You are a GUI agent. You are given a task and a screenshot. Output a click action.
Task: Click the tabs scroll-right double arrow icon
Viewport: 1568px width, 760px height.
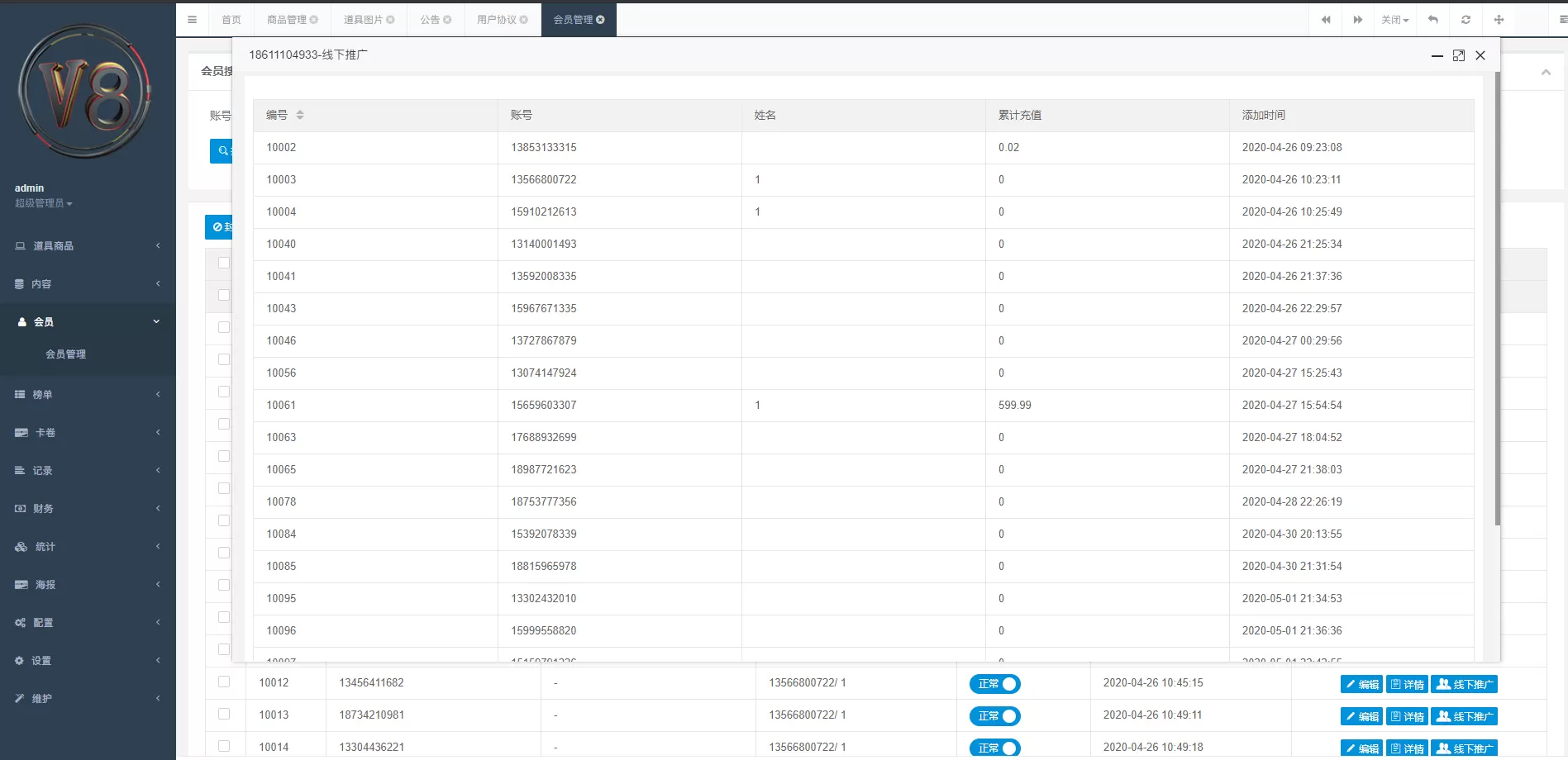(x=1357, y=20)
